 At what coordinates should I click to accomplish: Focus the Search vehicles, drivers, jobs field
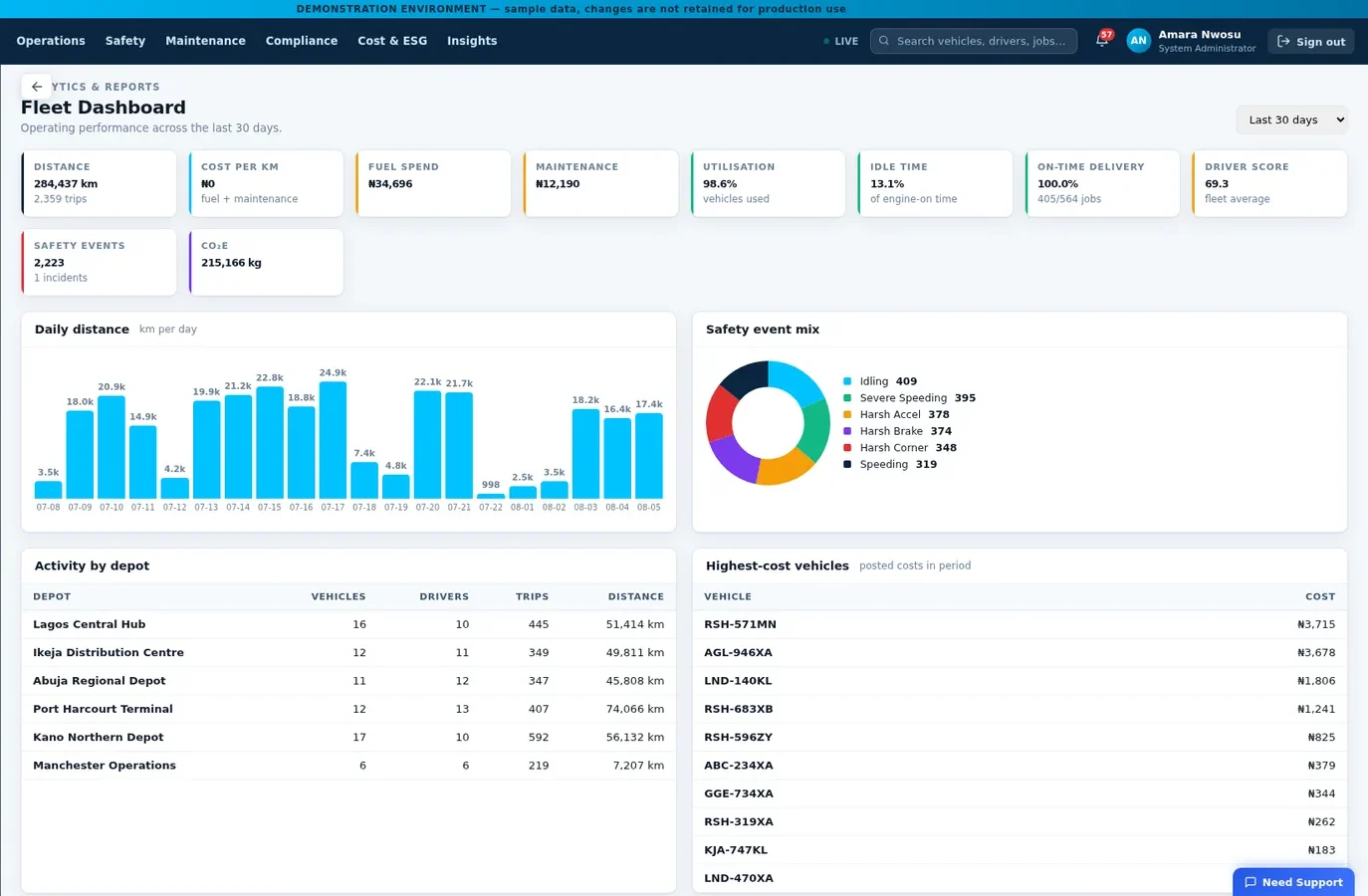pos(974,41)
